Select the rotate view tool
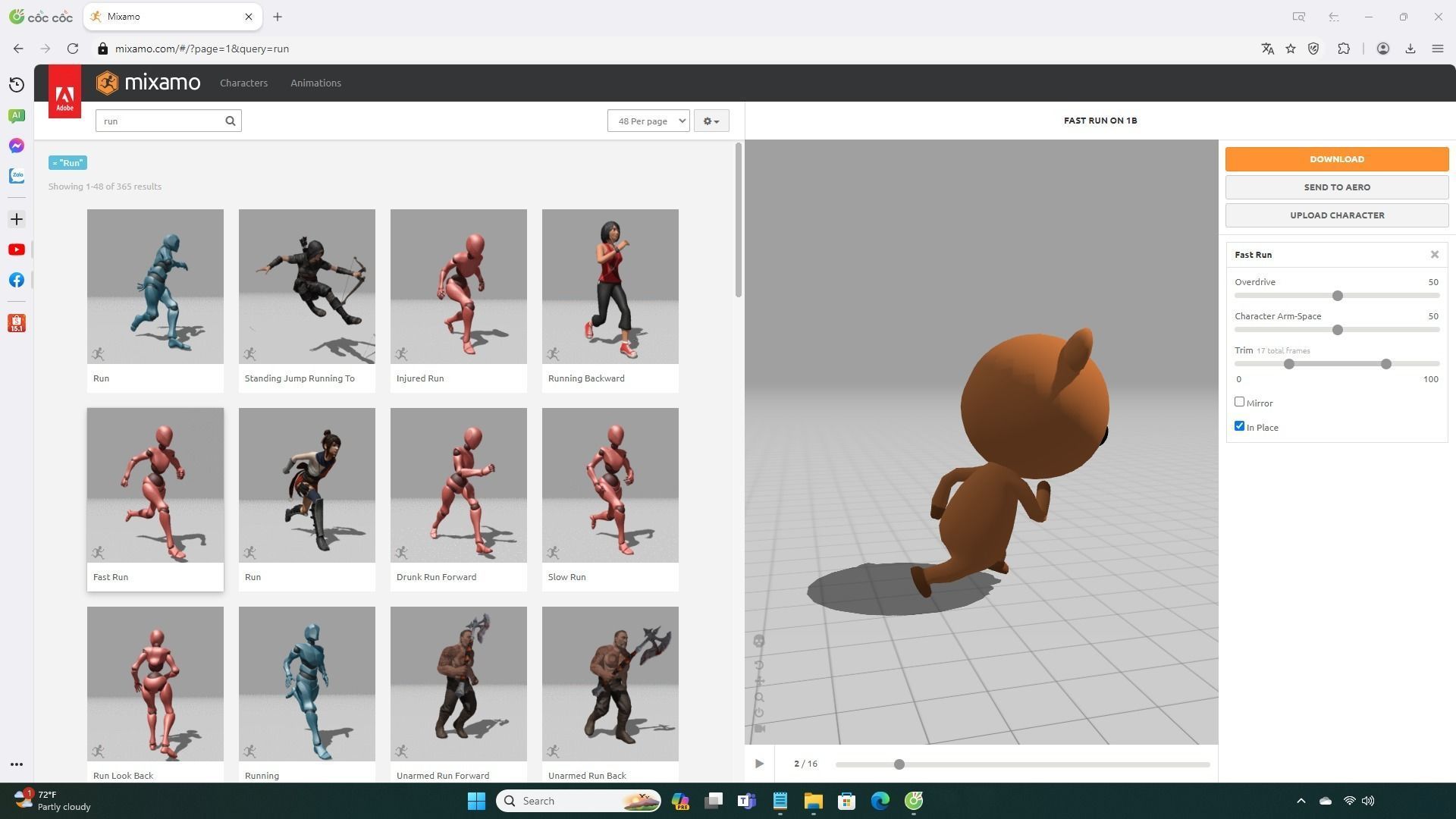 point(759,665)
